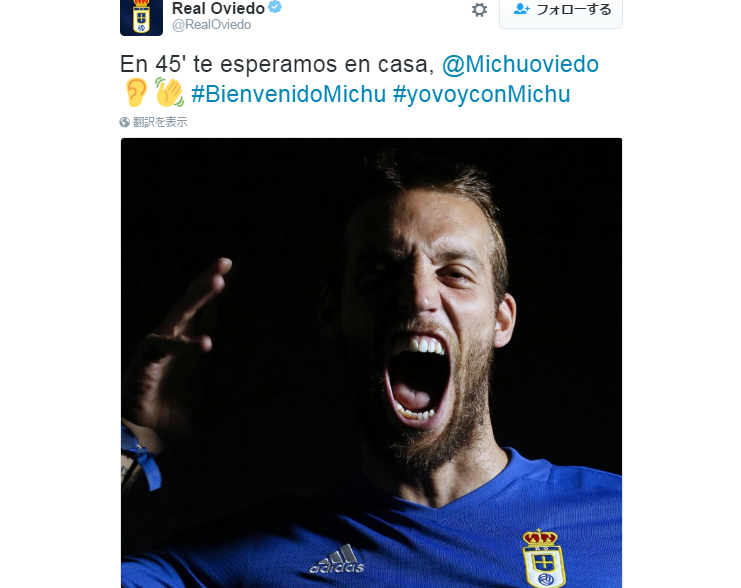Click the tweet text 'En 45' te esperamos'
Image resolution: width=741 pixels, height=588 pixels.
229,64
